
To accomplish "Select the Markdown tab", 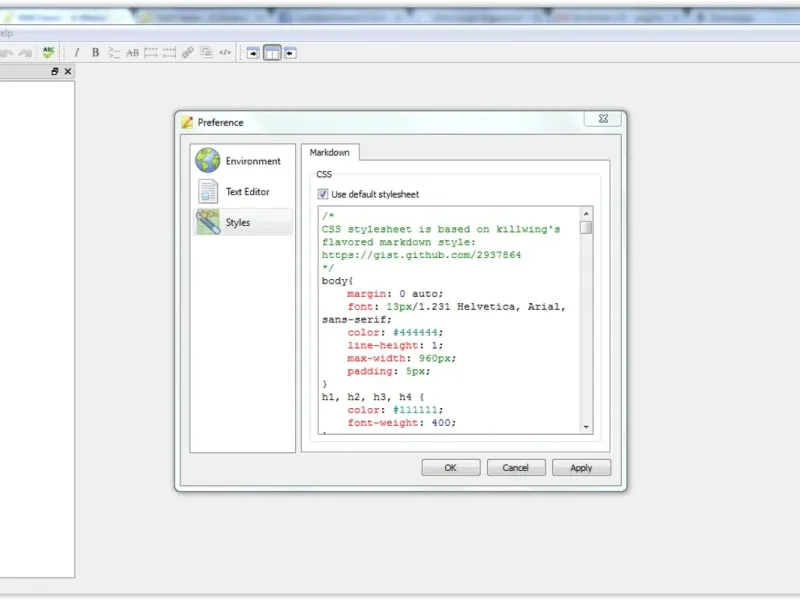I will tap(330, 153).
